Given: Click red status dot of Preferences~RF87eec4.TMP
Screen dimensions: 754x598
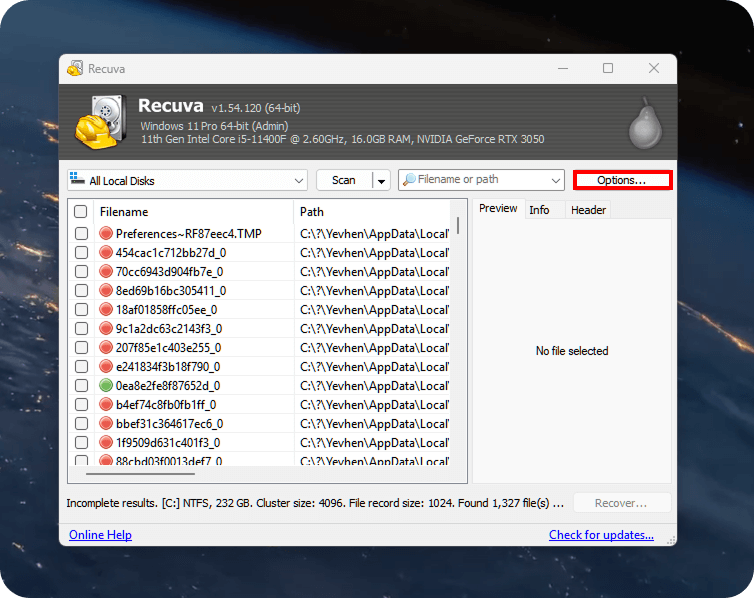Looking at the screenshot, I should click(106, 234).
